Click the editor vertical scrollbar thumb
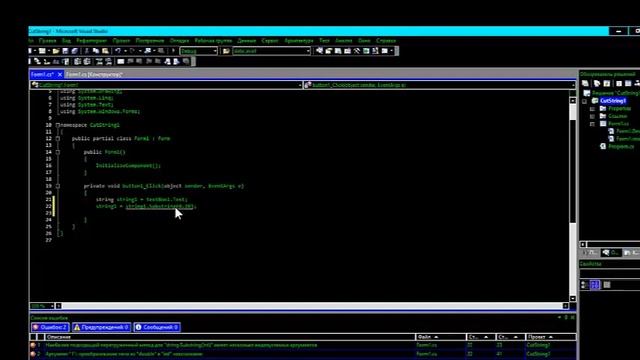 [573, 171]
